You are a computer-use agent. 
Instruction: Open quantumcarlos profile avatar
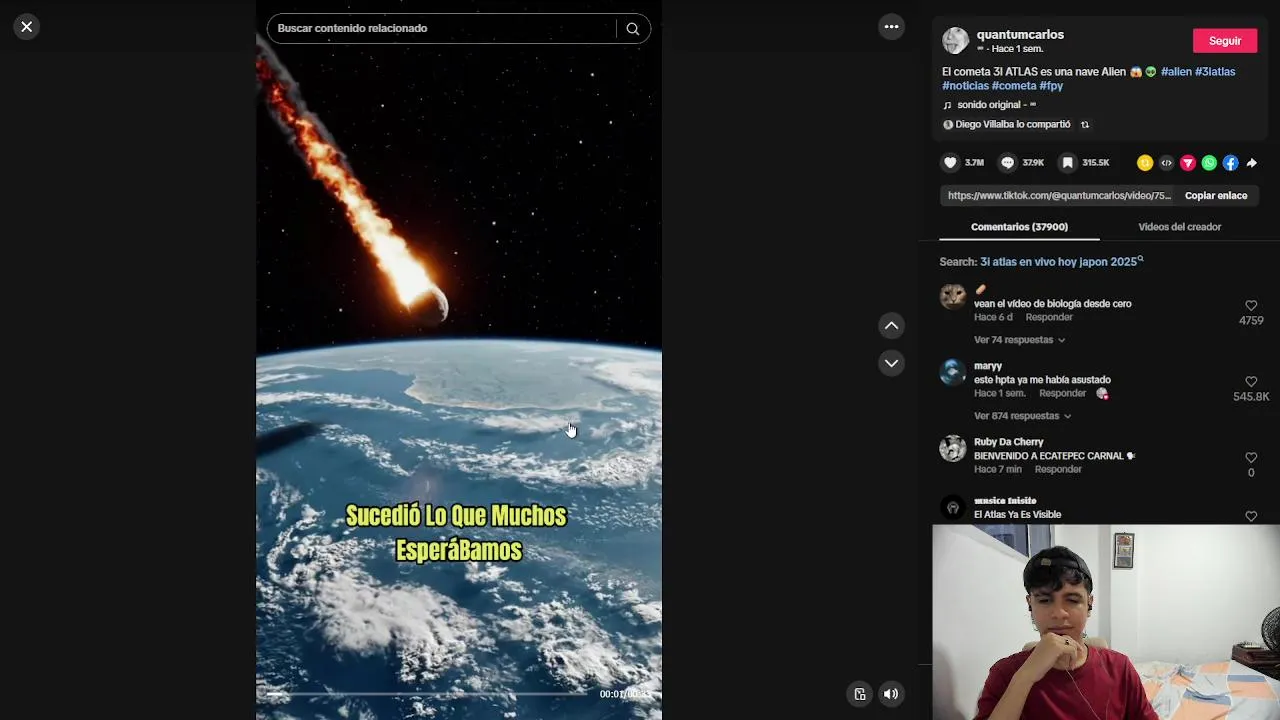click(955, 40)
